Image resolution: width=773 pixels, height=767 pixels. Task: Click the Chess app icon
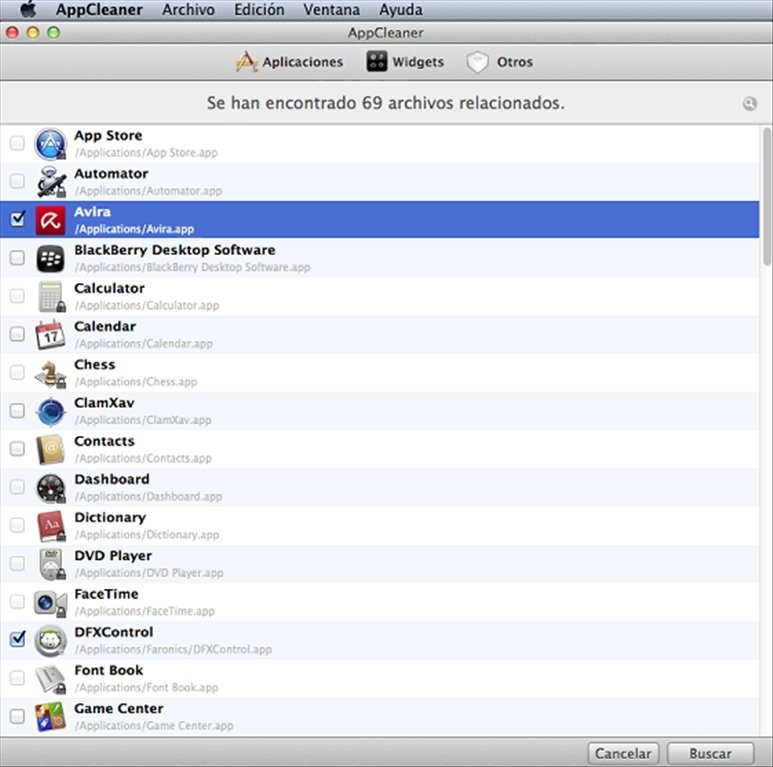click(x=50, y=373)
